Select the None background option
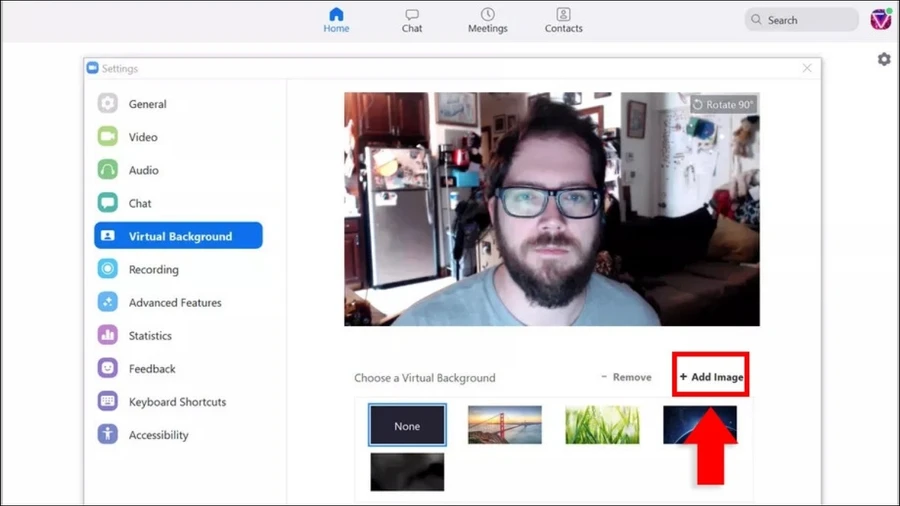Viewport: 900px width, 506px height. tap(407, 425)
